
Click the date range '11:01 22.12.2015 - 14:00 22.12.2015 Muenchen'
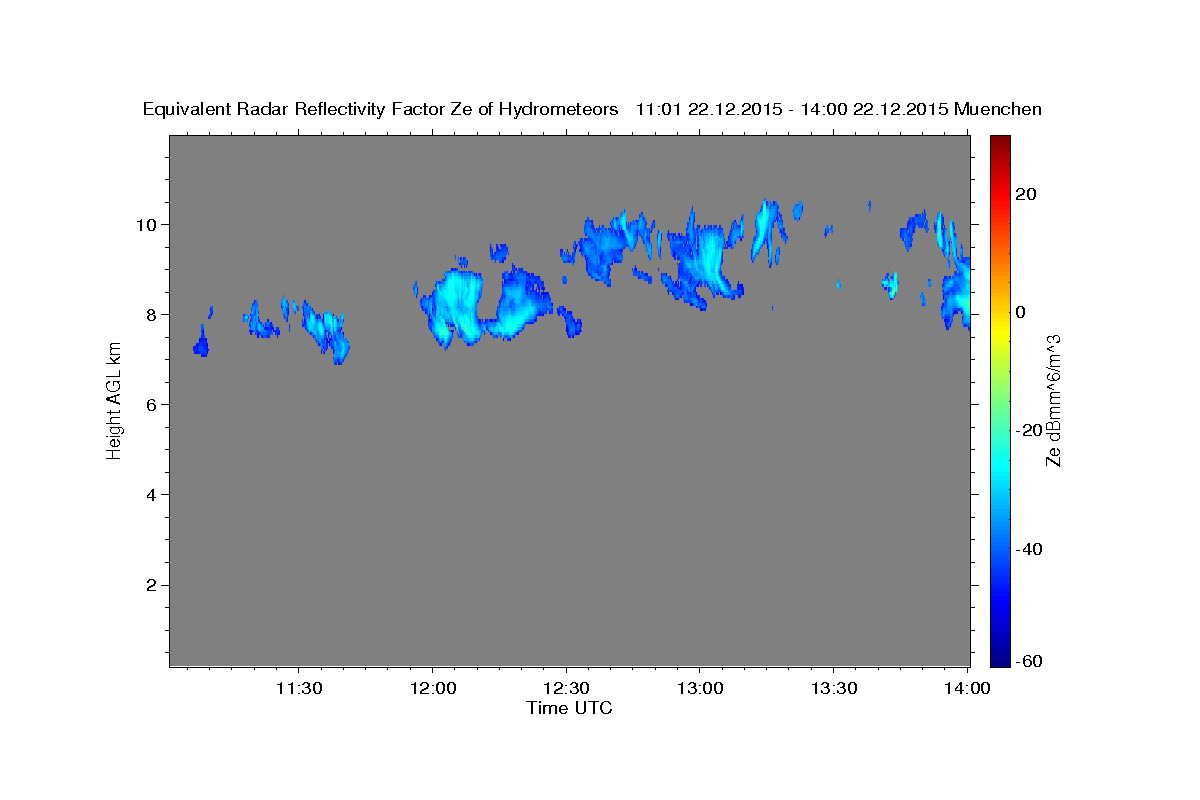(x=839, y=109)
